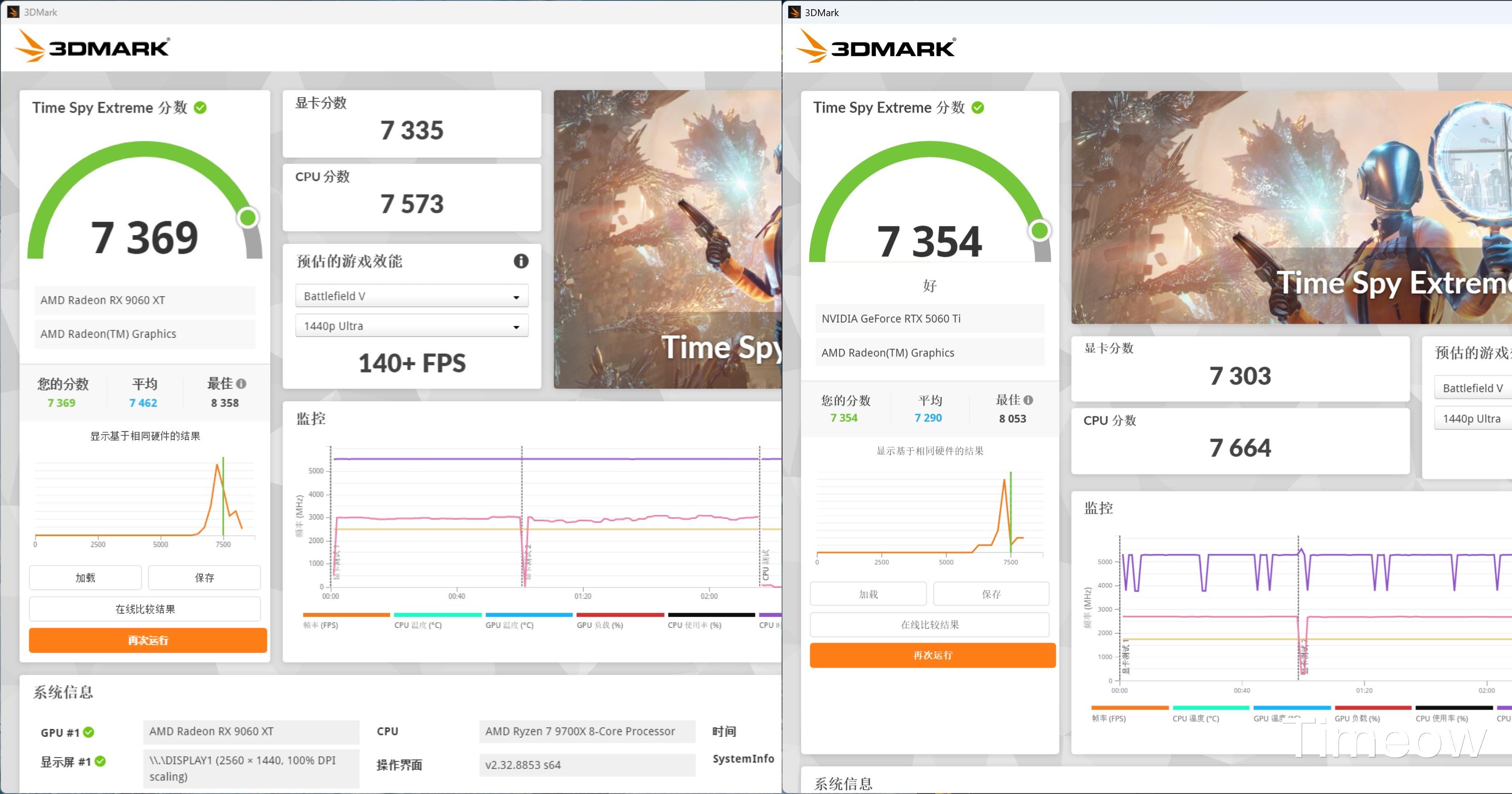Click the green check next to 显示屏 #1
This screenshot has height=794, width=1512.
pos(101,761)
